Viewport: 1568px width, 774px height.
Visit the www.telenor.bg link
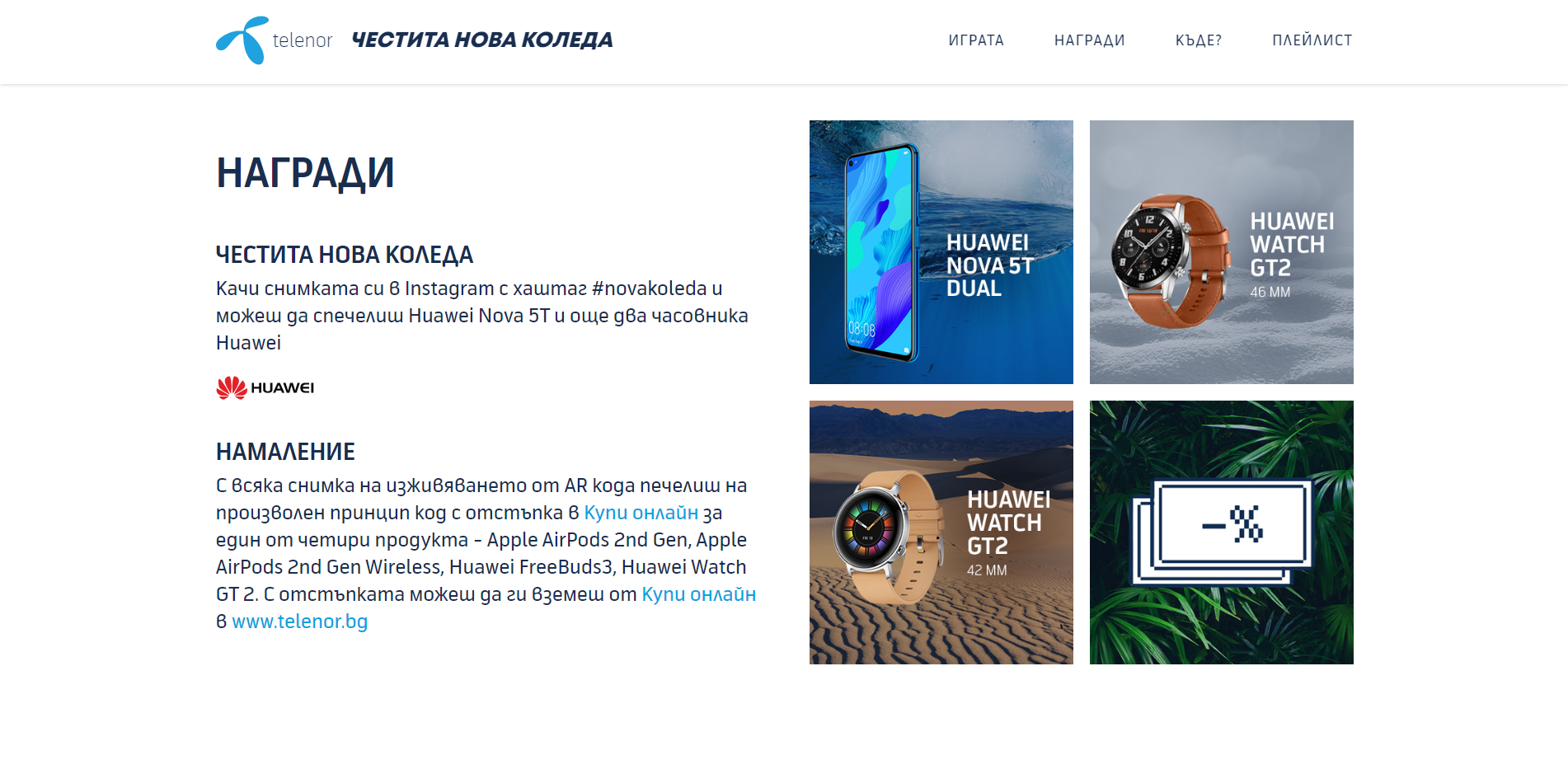(300, 622)
